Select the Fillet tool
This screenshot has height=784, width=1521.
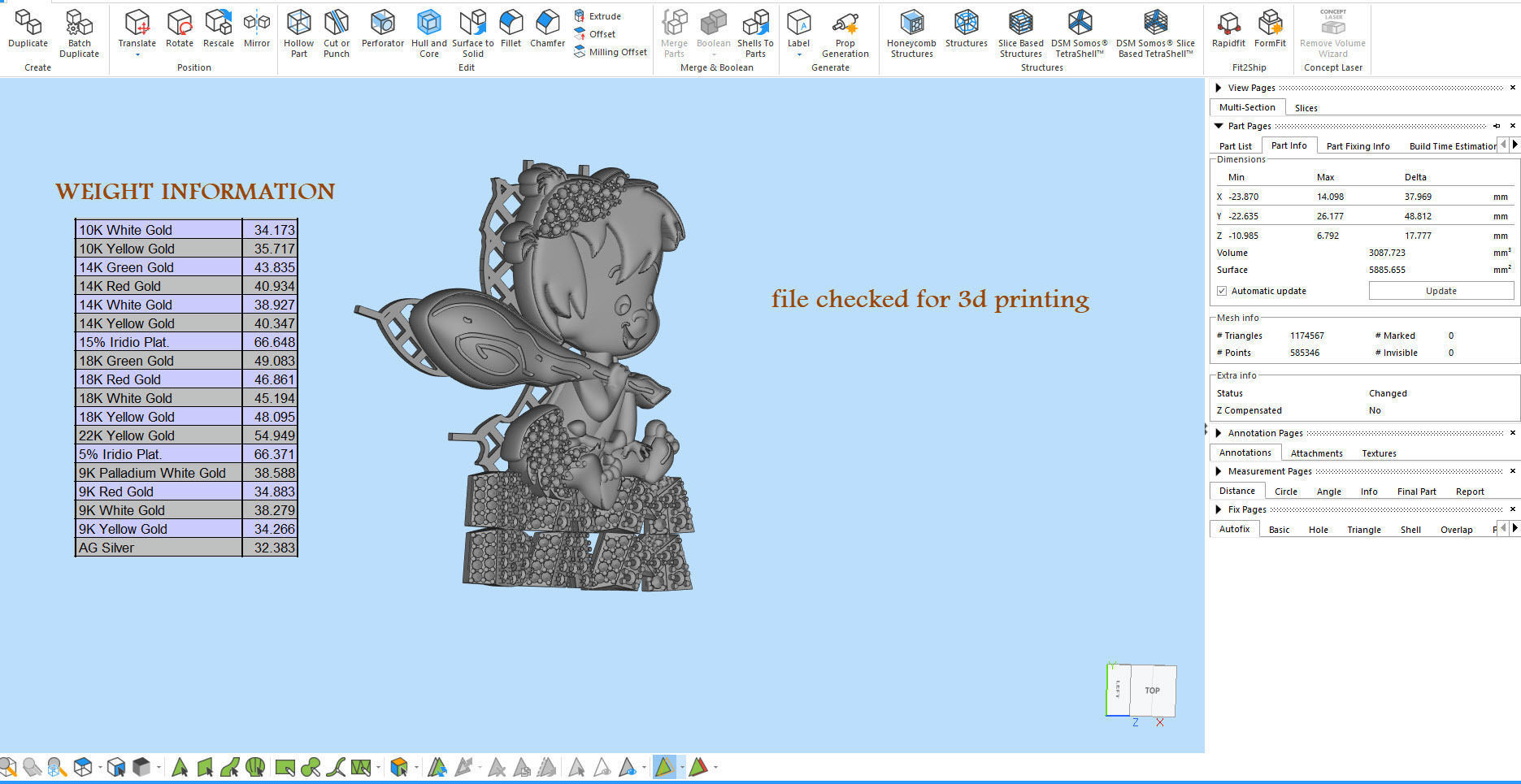pos(511,30)
